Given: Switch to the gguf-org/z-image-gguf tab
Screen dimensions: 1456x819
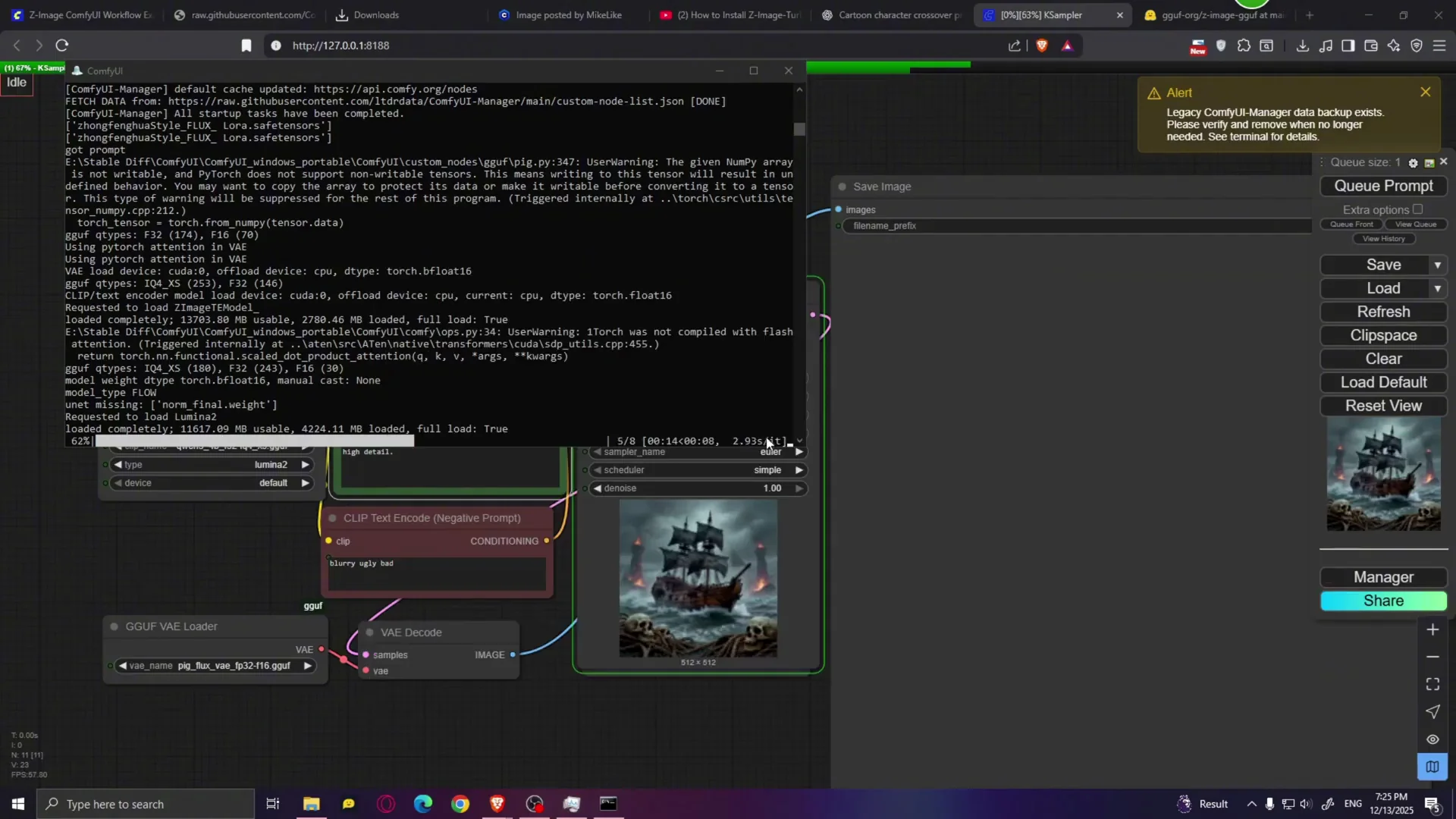Looking at the screenshot, I should click(x=1221, y=15).
